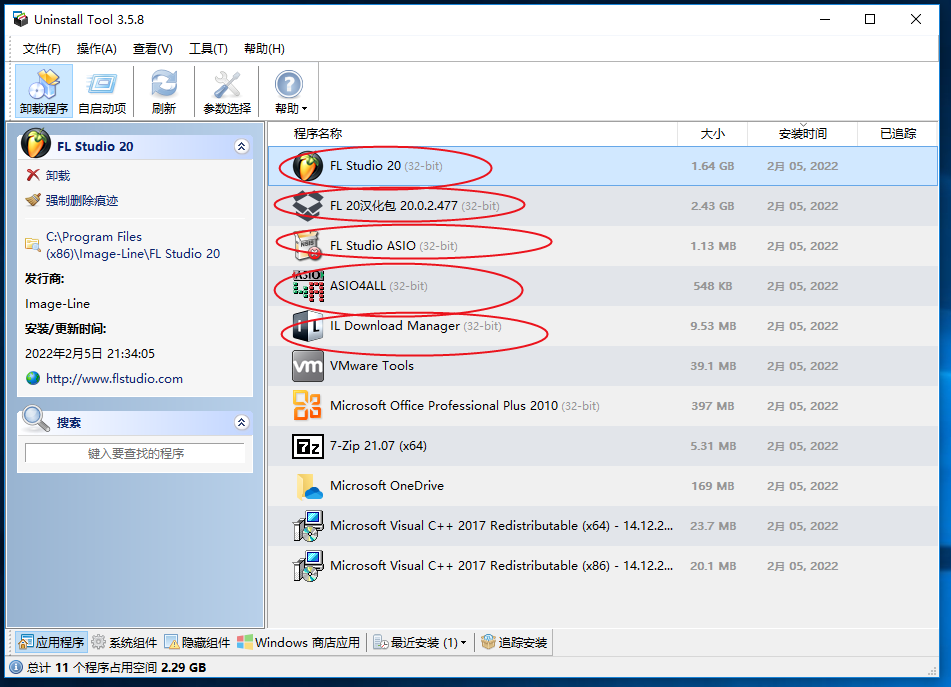Select the IL Download Manager name text

[395, 326]
